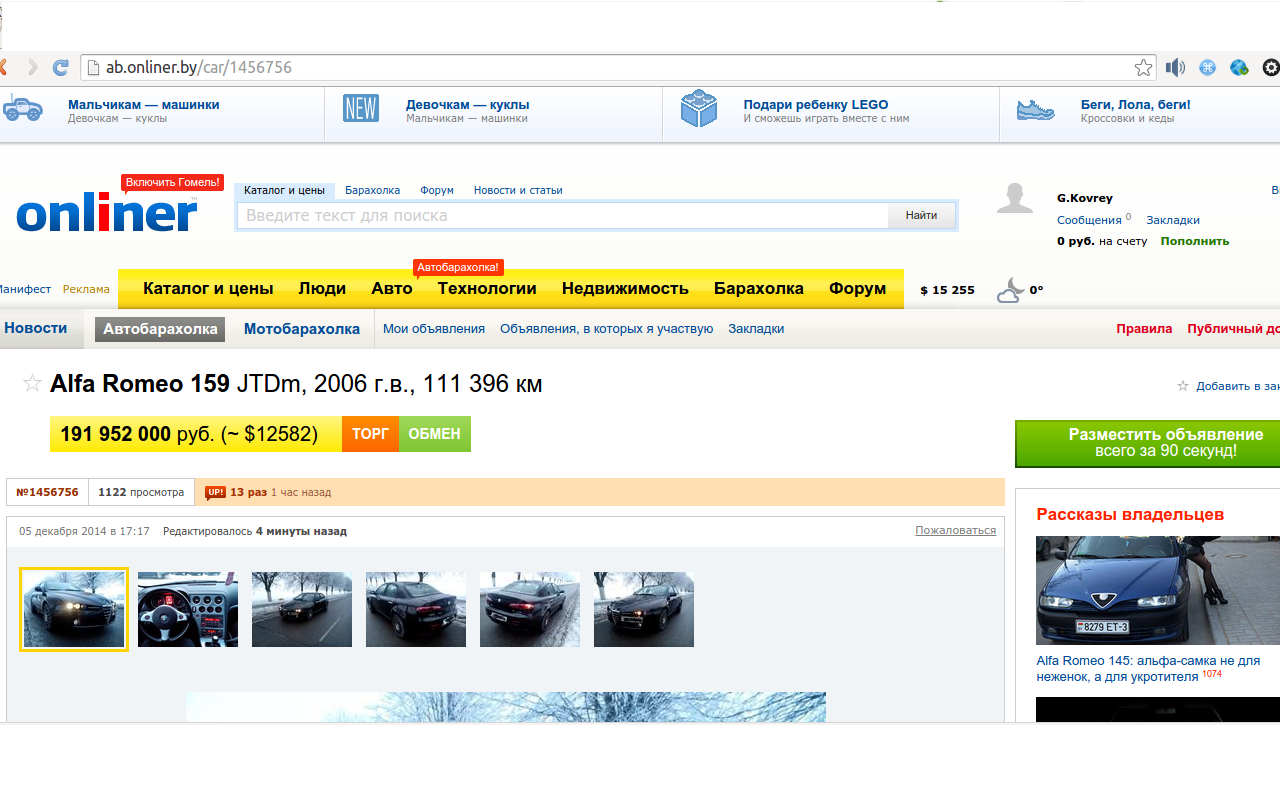1280x800 pixels.
Task: Reload the page with the refresh icon
Action: click(61, 68)
